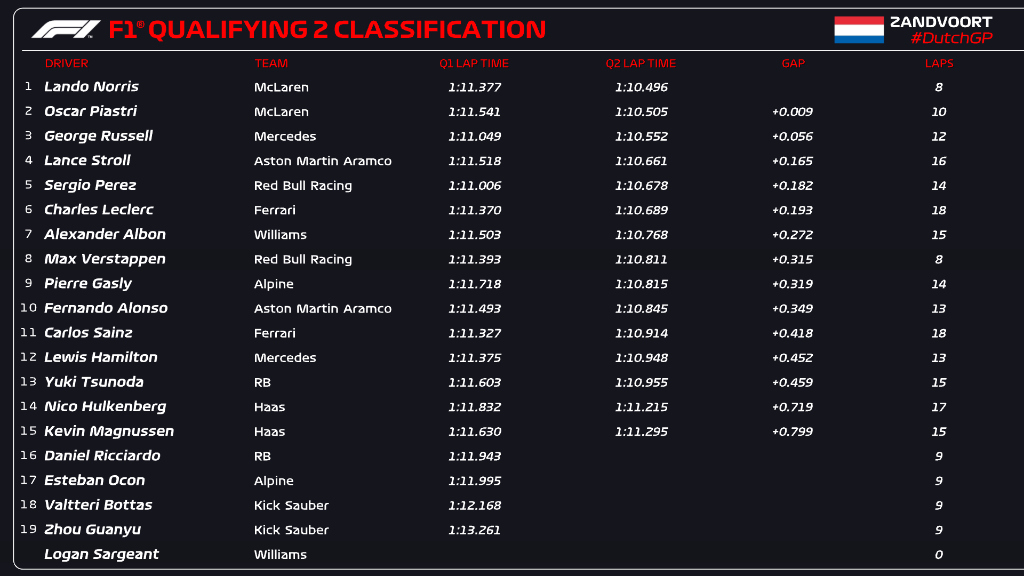Click Aston Martin Aramco for Lance Stroll
Image resolution: width=1024 pixels, height=576 pixels.
pos(323,161)
